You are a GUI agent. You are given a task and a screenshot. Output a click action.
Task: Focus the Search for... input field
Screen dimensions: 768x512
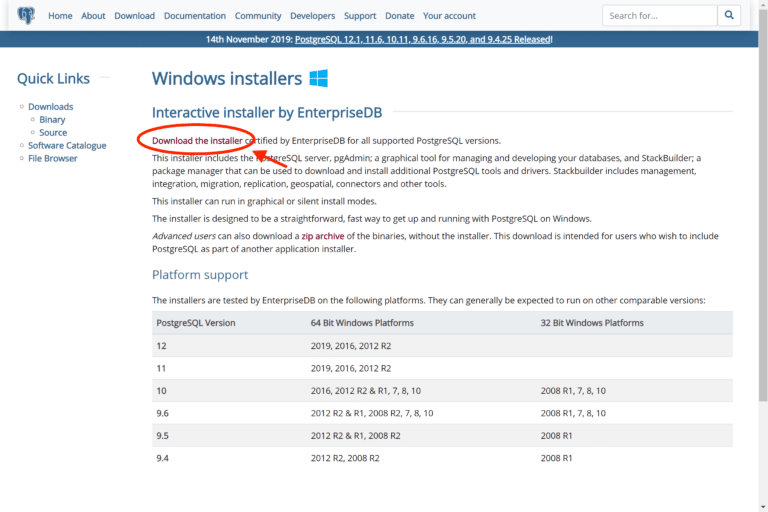pyautogui.click(x=658, y=16)
